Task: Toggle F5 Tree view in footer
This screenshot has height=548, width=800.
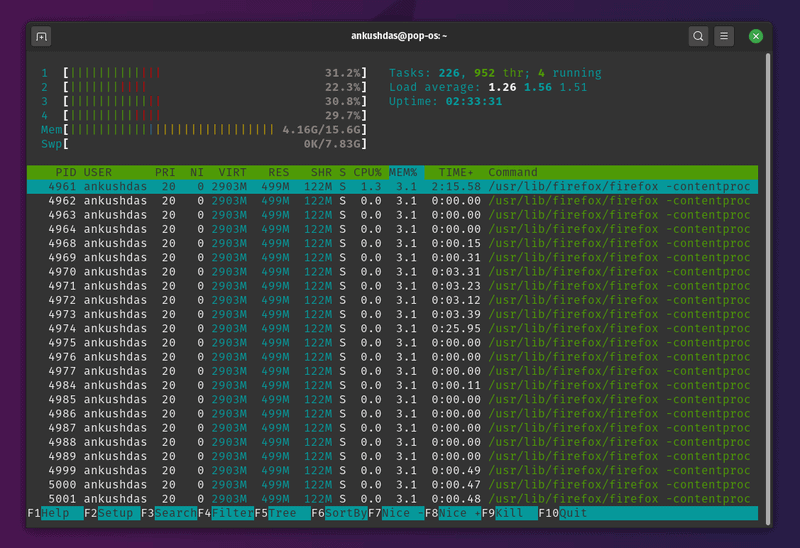Action: 282,513
